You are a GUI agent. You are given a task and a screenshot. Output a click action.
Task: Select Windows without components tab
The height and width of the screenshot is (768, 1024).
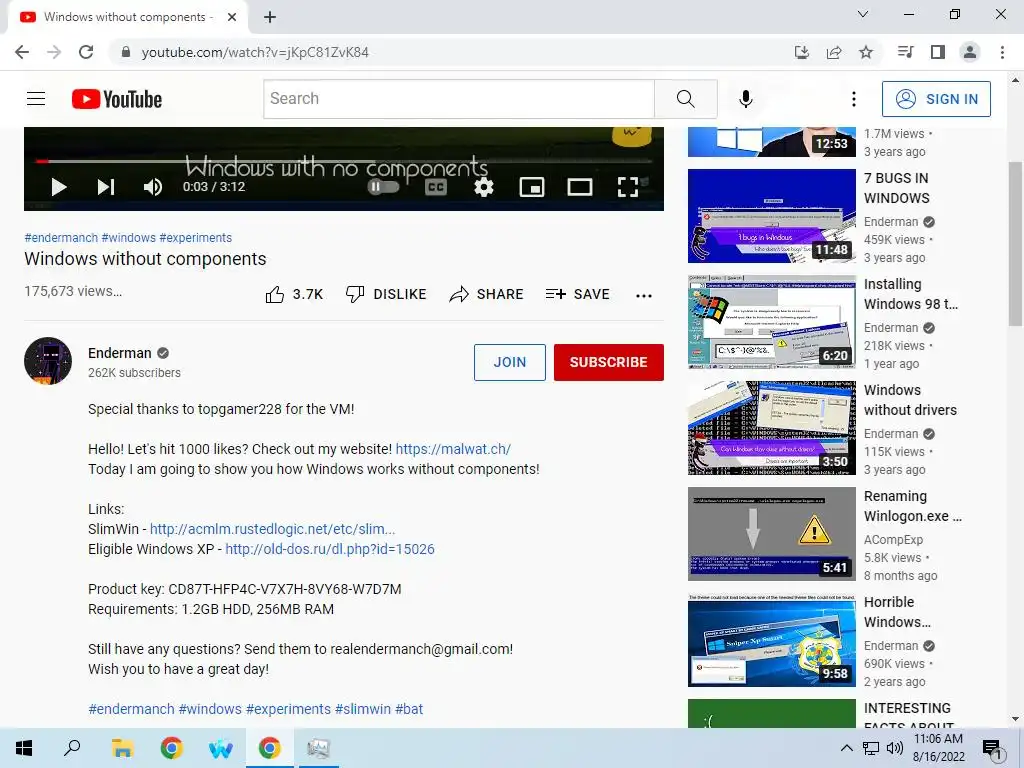coord(127,17)
